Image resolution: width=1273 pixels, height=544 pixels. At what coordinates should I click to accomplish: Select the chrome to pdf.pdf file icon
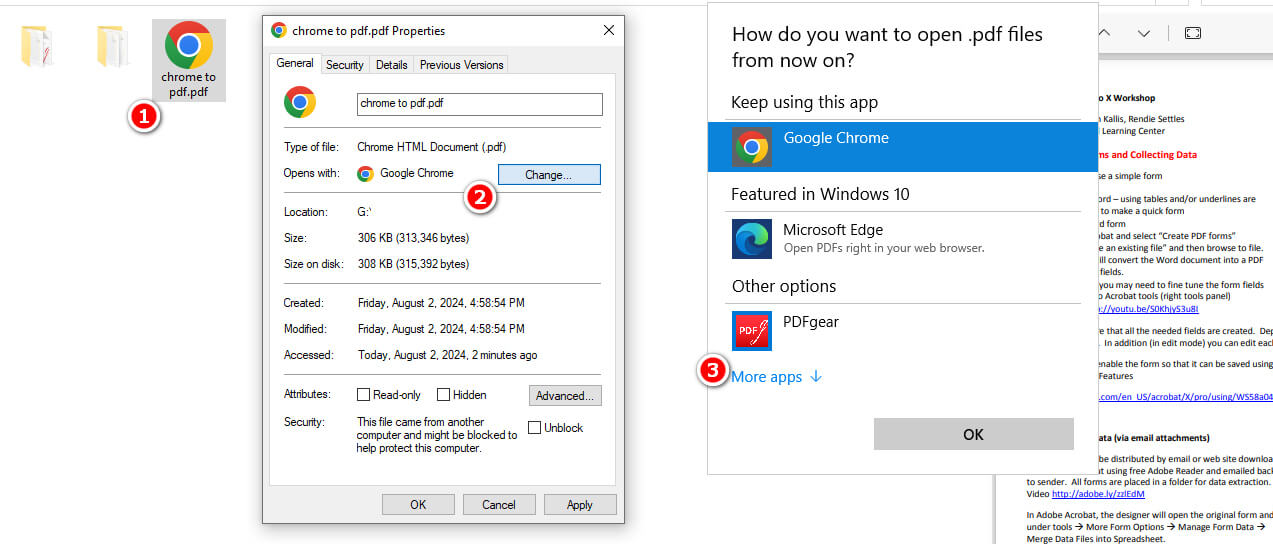pos(189,46)
